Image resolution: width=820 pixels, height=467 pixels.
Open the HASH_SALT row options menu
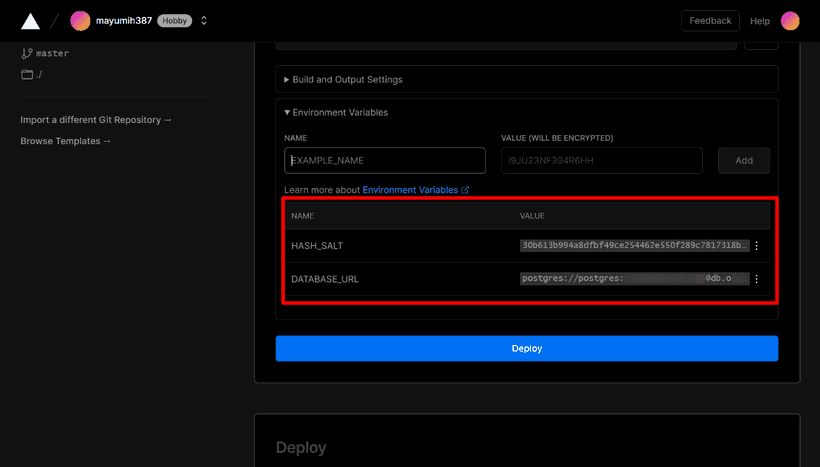click(x=757, y=246)
